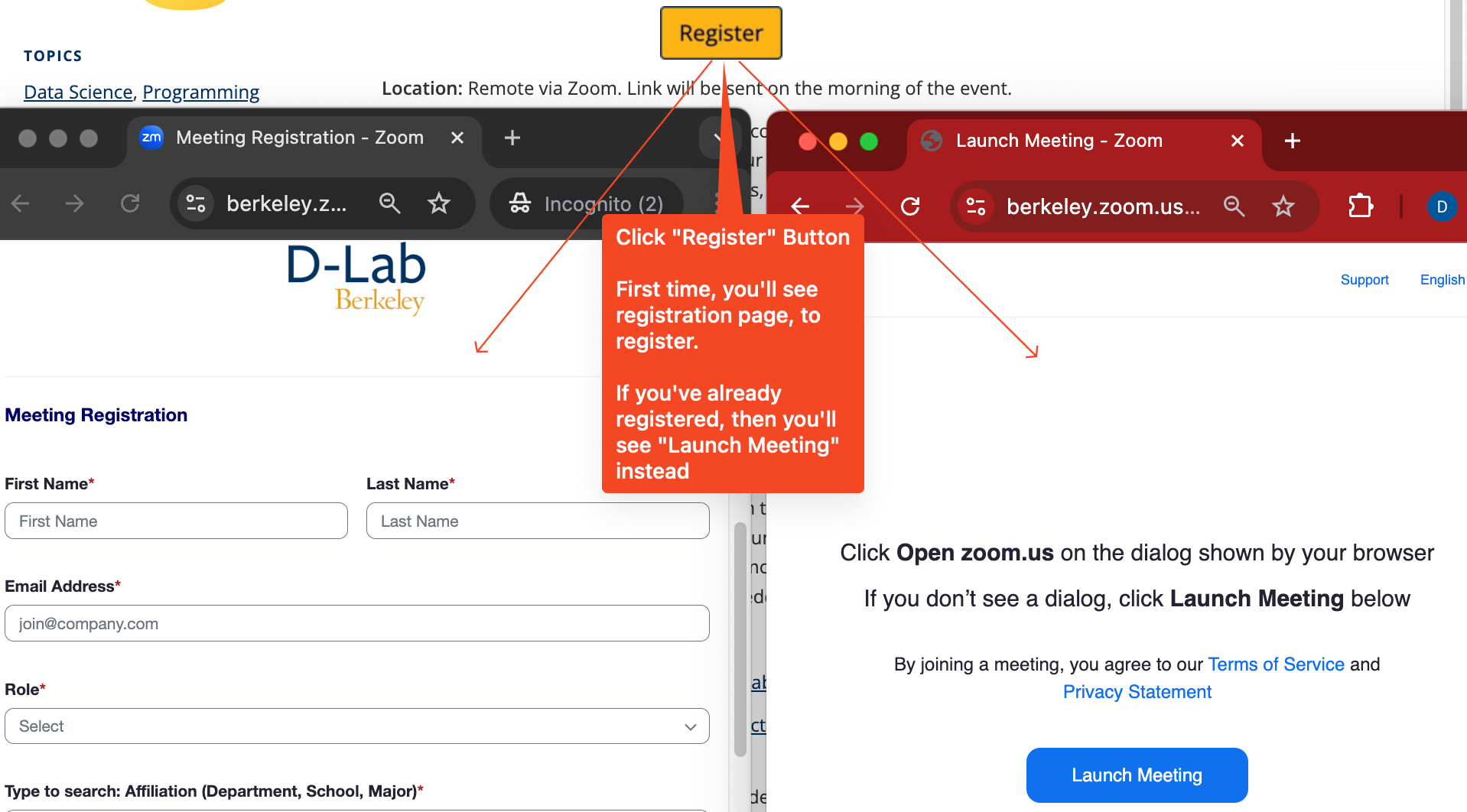Image resolution: width=1467 pixels, height=812 pixels.
Task: Close the red Launch Meeting window
Action: 808,141
